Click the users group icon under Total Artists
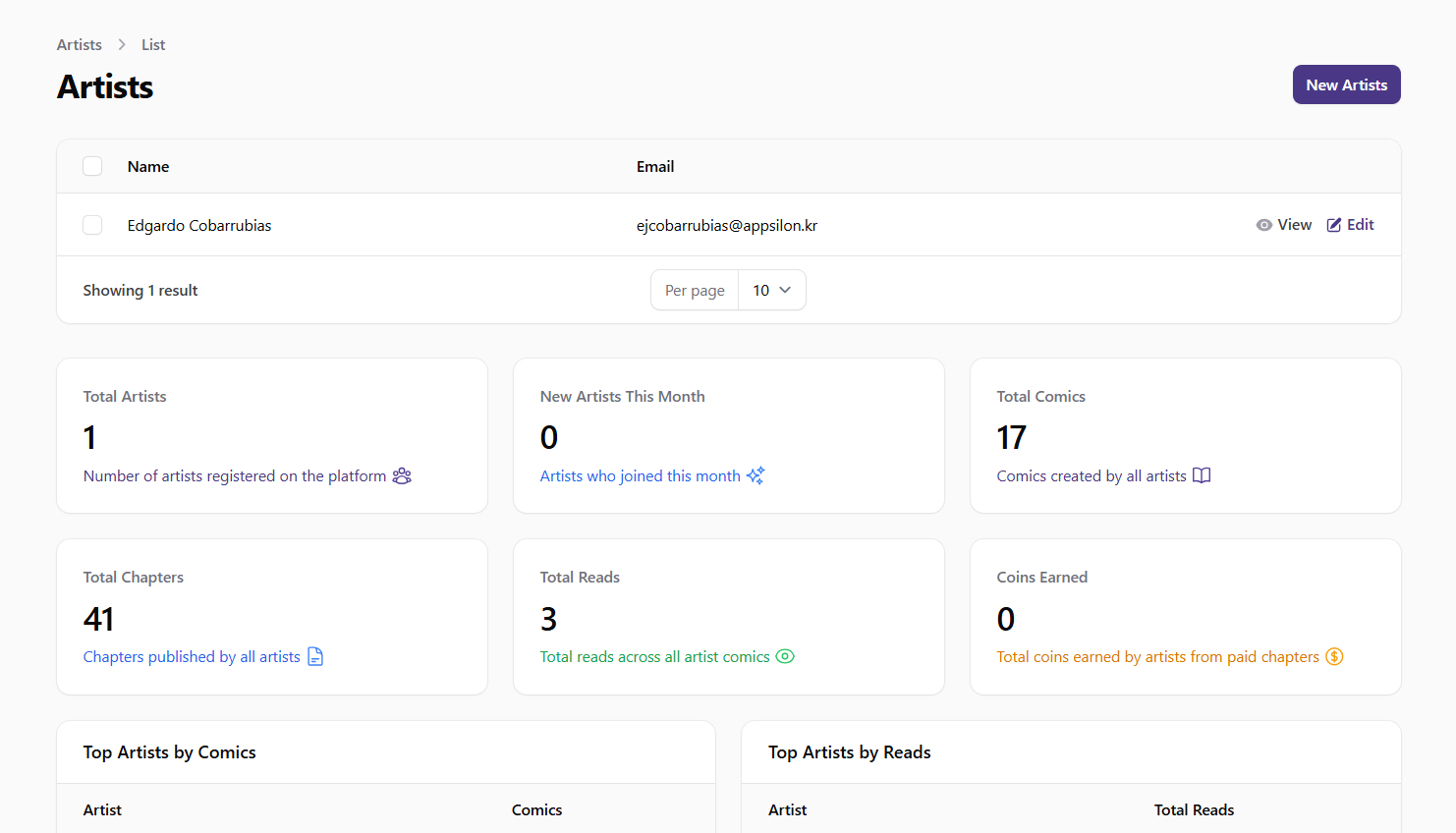Image resolution: width=1456 pixels, height=833 pixels. pos(402,476)
